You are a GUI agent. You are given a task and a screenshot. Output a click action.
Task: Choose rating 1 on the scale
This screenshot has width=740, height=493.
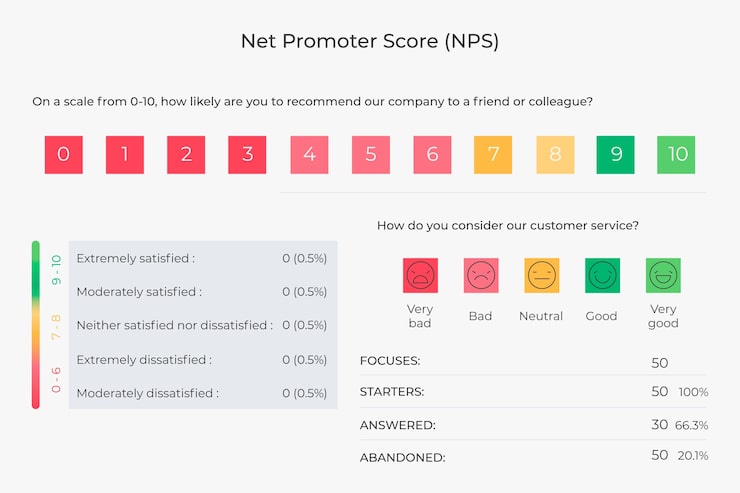125,155
